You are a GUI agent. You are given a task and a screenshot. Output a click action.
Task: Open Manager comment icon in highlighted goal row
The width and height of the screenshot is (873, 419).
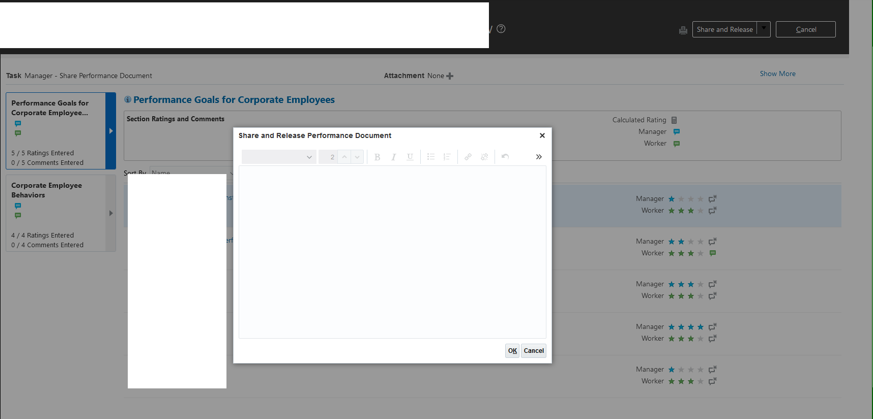[x=712, y=199]
